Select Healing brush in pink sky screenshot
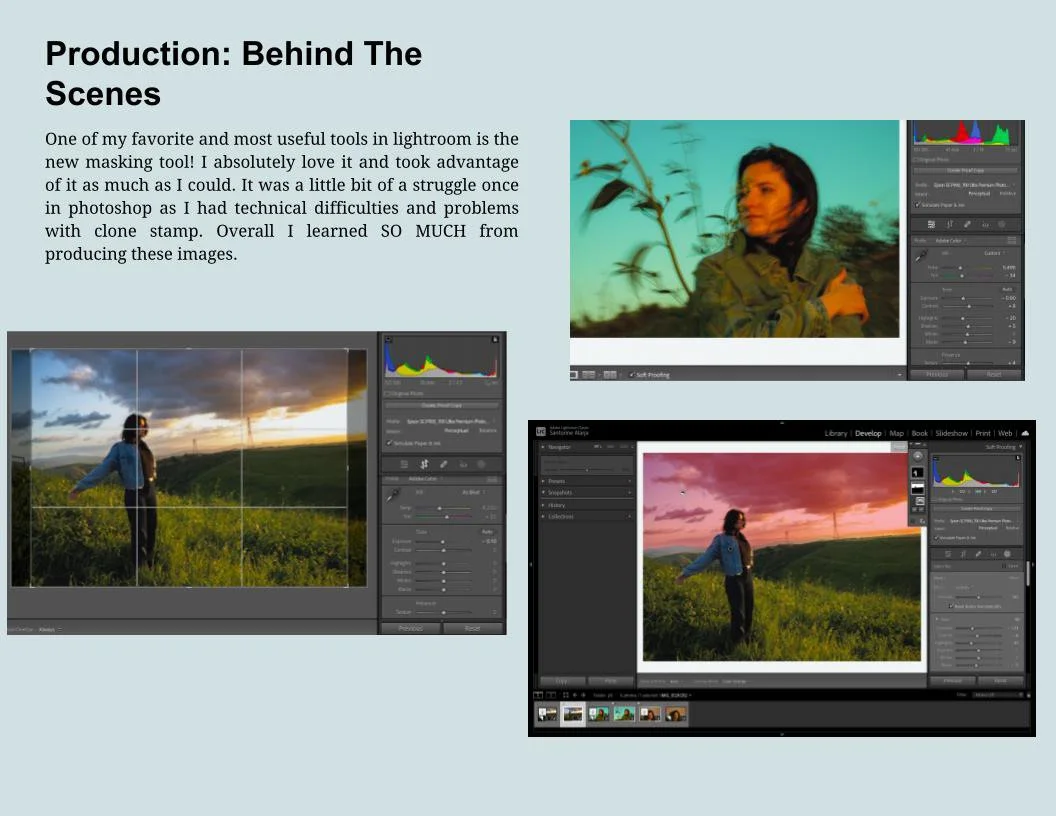1056x816 pixels. [x=979, y=554]
